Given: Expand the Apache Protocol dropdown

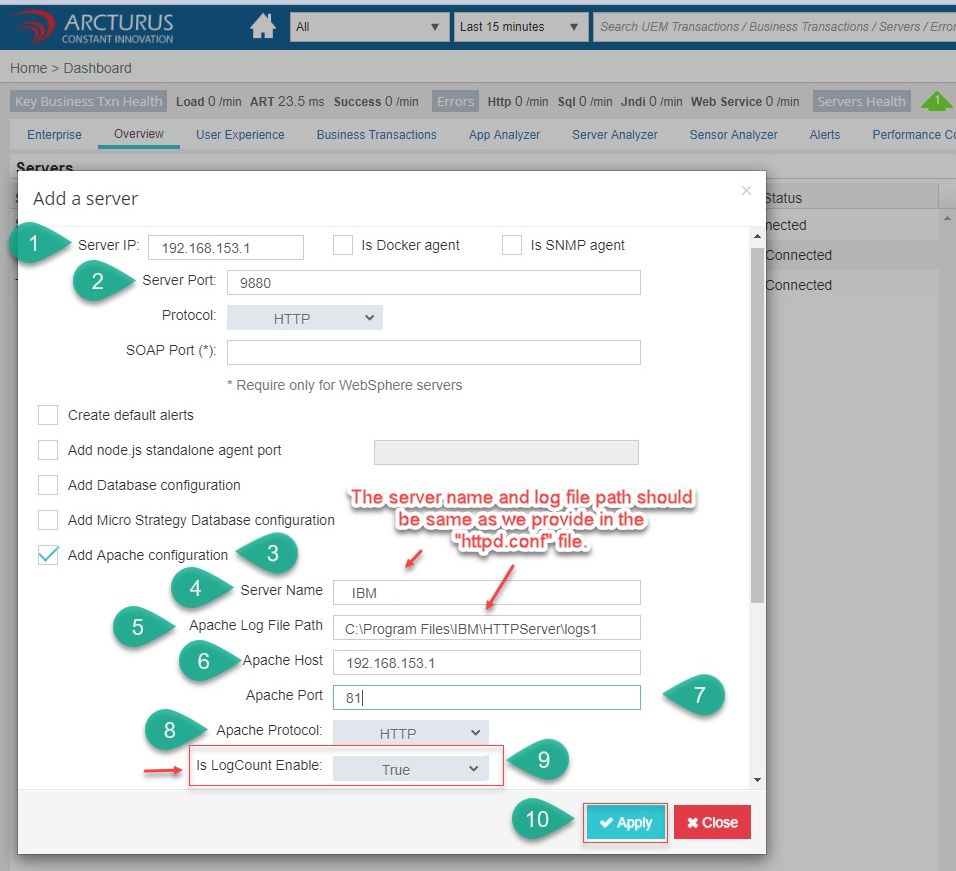Looking at the screenshot, I should 411,733.
